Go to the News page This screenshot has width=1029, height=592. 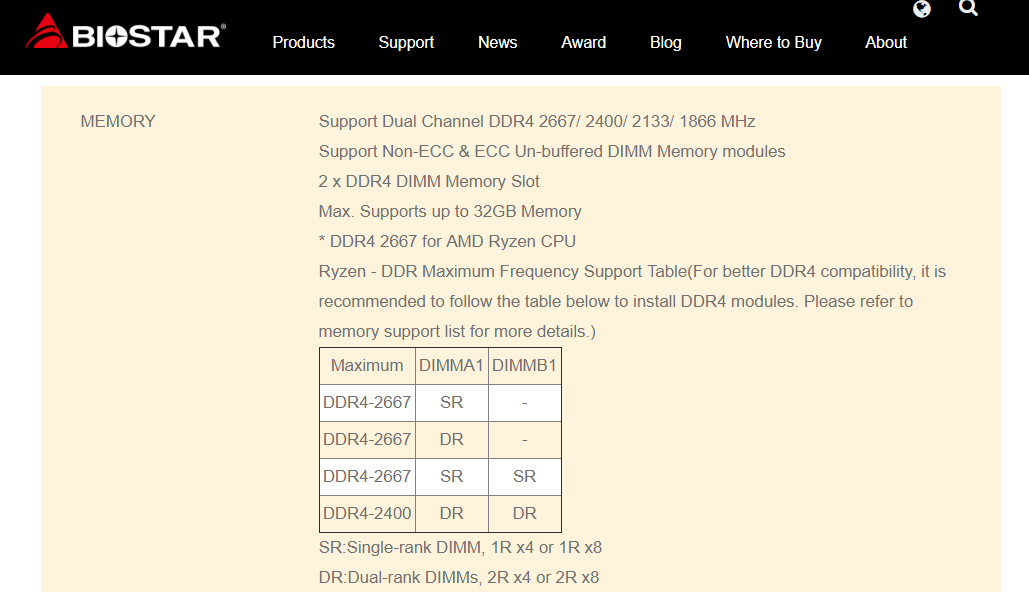tap(497, 42)
